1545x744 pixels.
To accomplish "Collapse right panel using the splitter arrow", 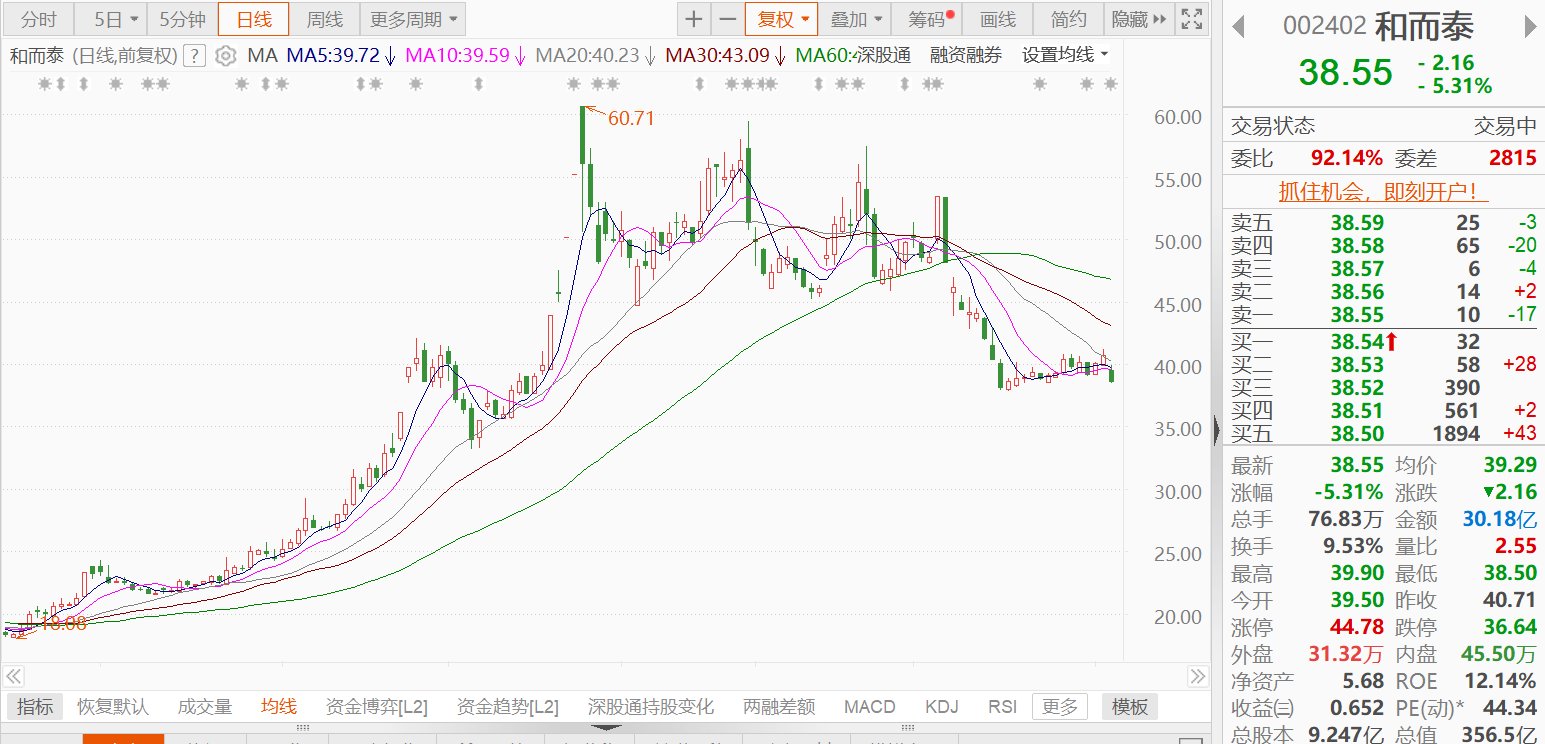I will click(x=1216, y=431).
